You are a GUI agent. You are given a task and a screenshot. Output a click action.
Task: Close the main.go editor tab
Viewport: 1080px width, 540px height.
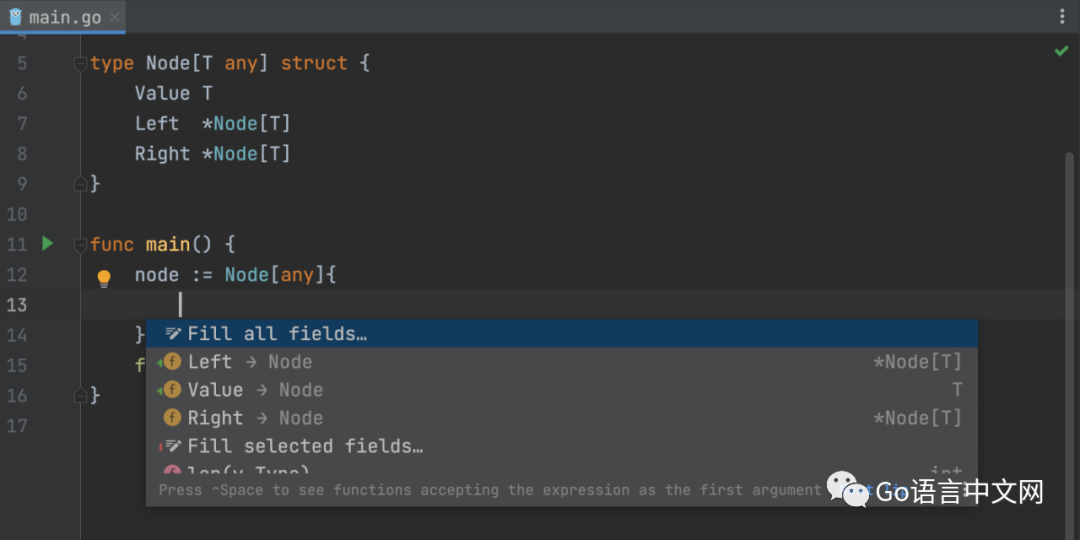pyautogui.click(x=115, y=17)
